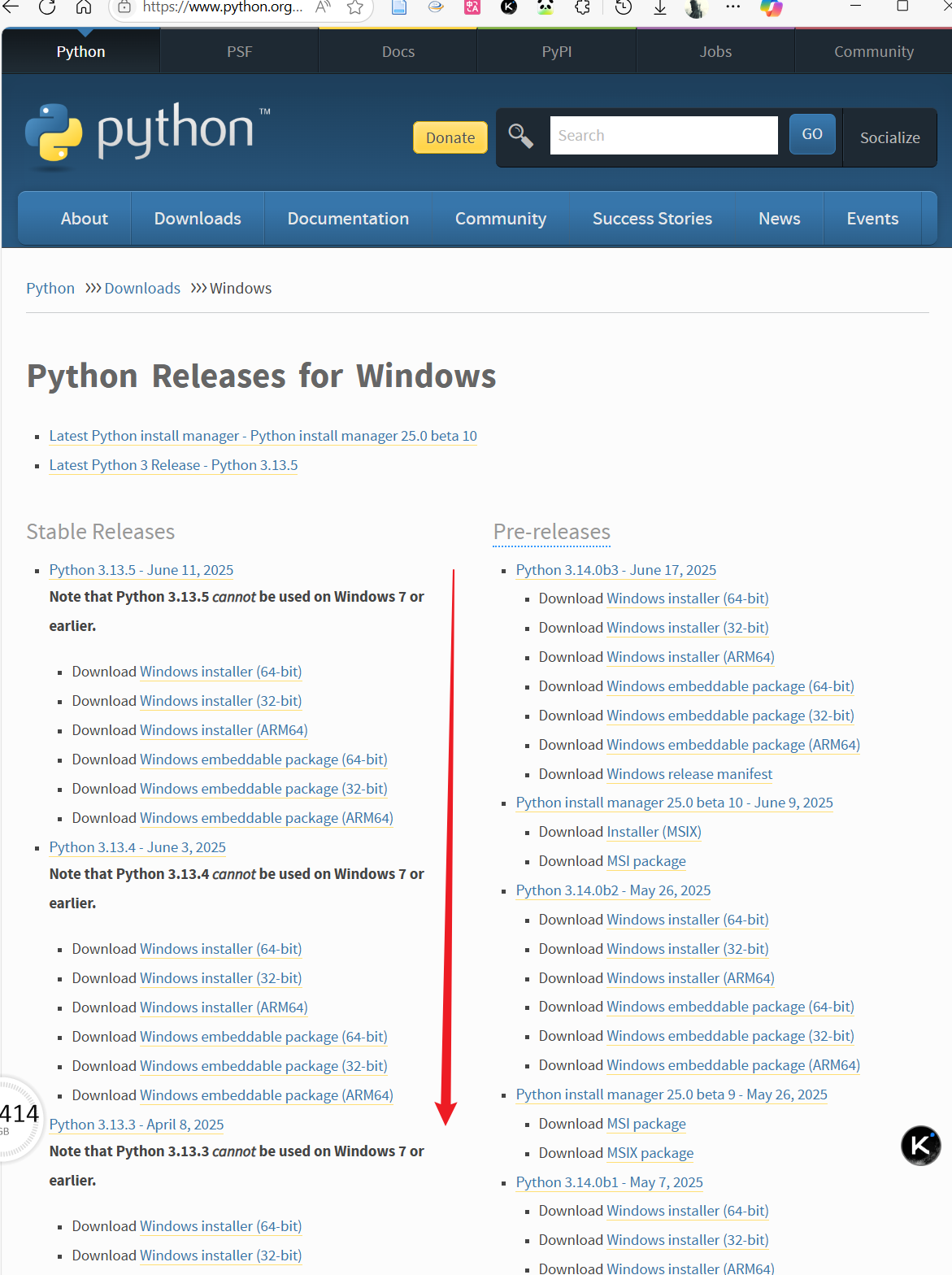Open Python 3.14.0b1 - May 7, 2025 link

(609, 1182)
